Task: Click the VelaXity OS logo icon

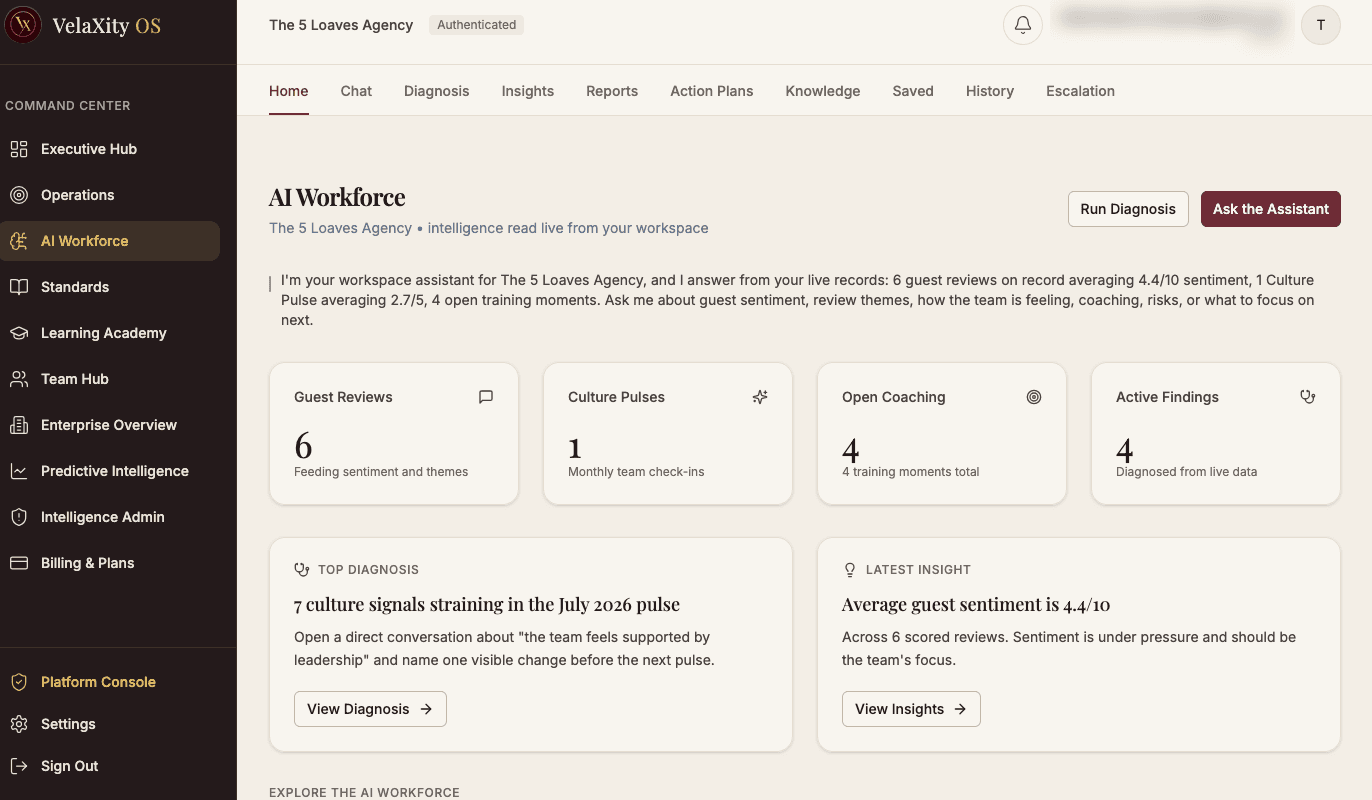Action: 23,25
